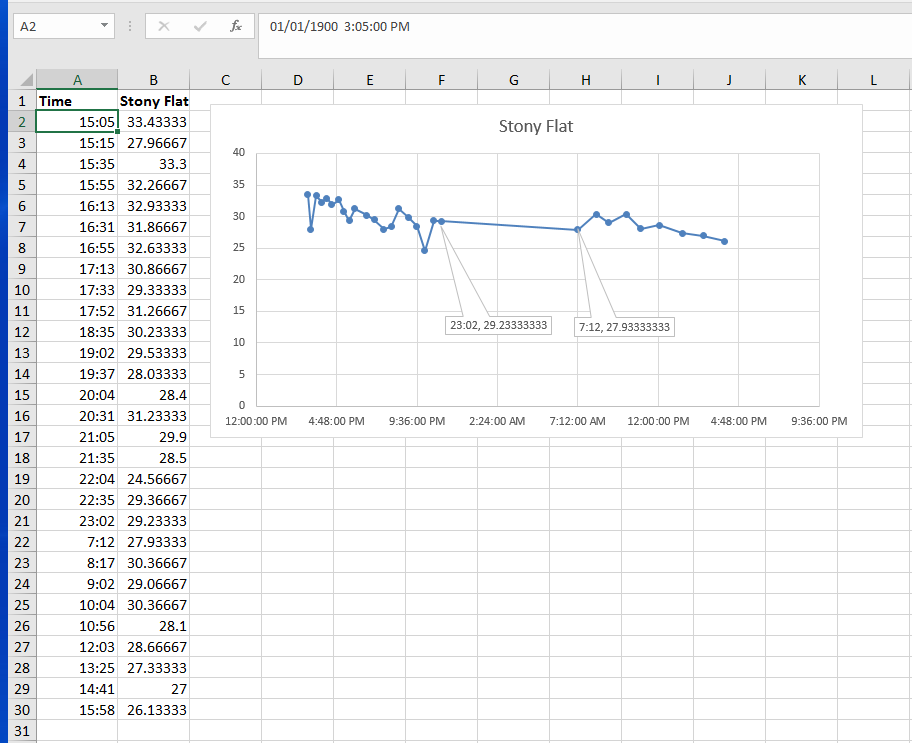Click the horizontal axis label 9:36:00 PM at right end
Viewport: 912px width, 743px height.
[819, 421]
